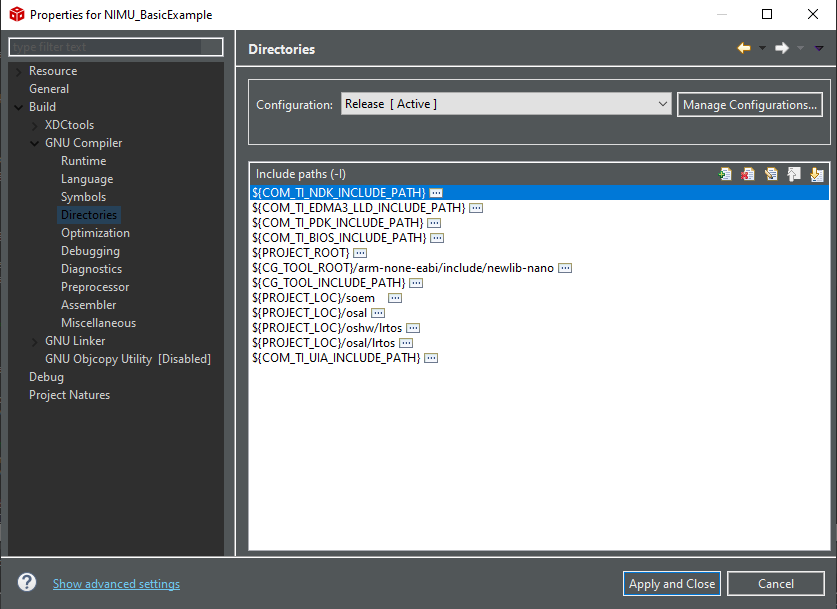Screen dimensions: 837x609
Task: Open ellipsis next to newlib-nano path
Action: pos(565,268)
